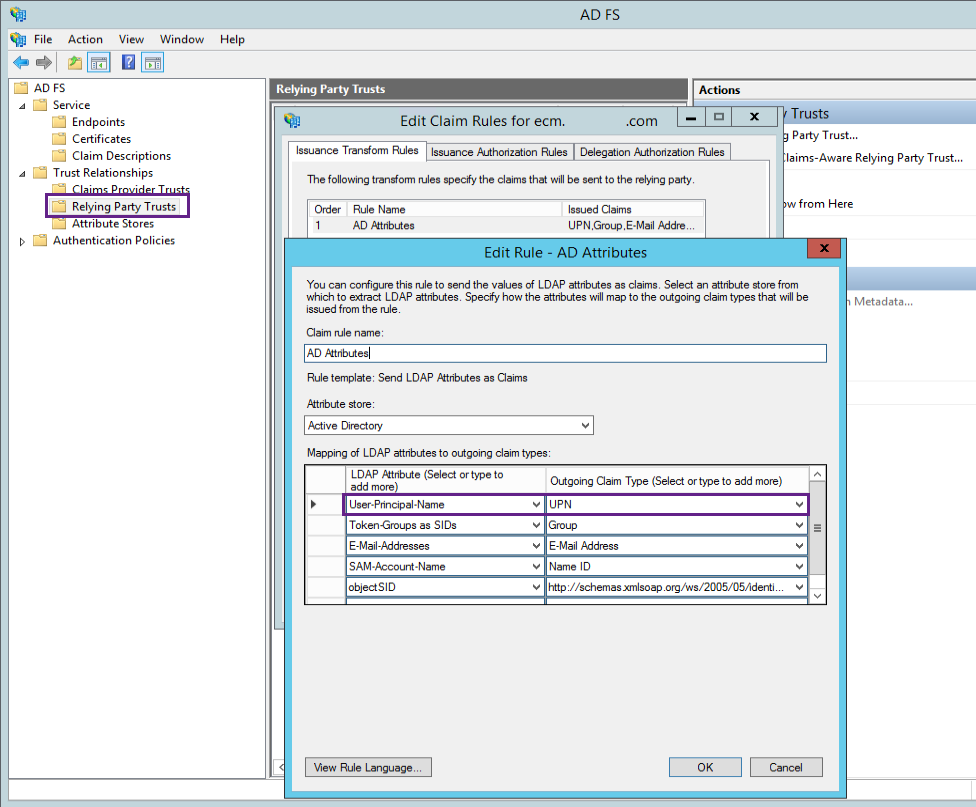
Task: Click the Metadata action link
Action: tap(879, 301)
